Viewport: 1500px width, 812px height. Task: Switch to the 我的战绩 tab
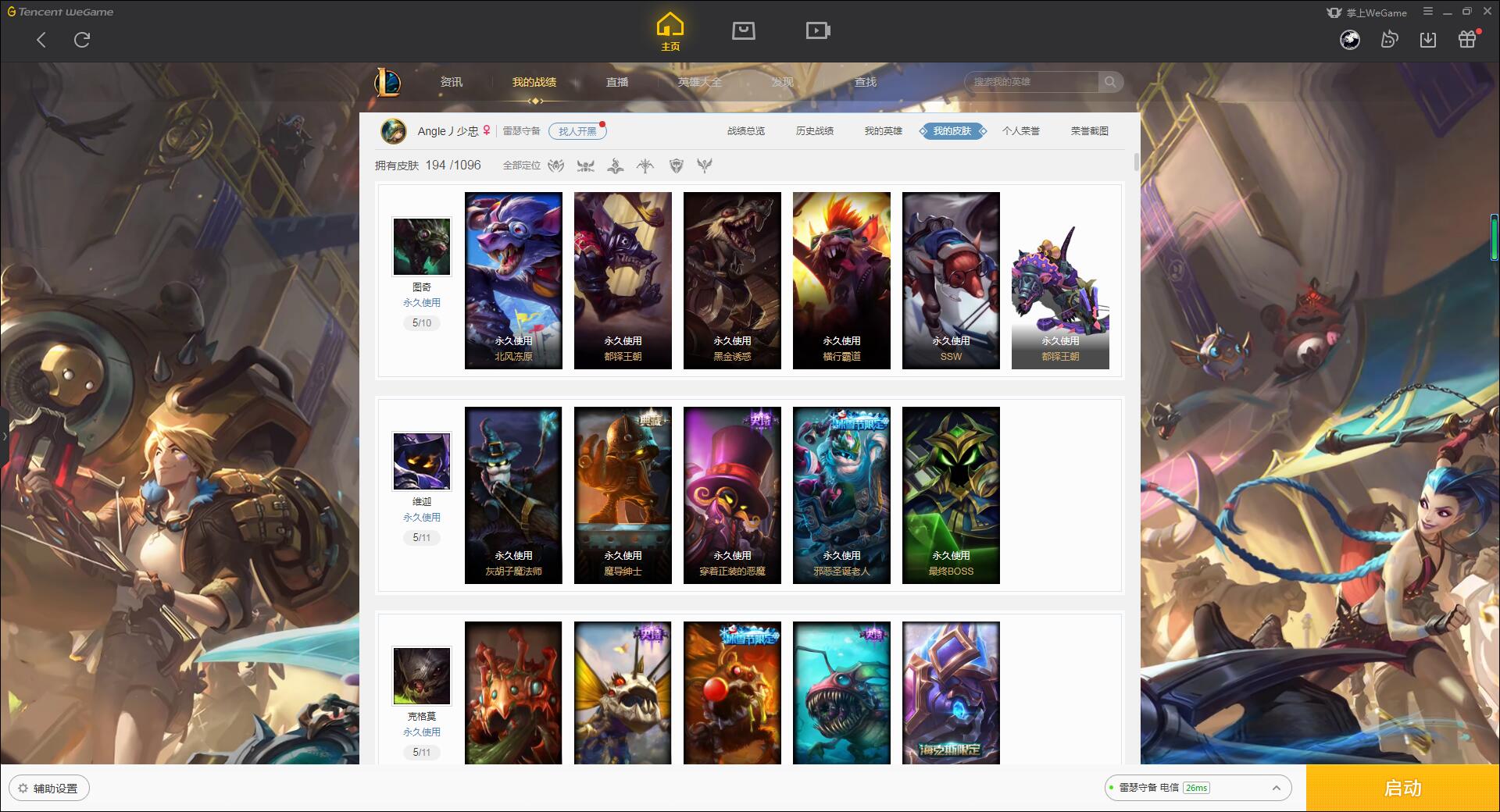point(534,82)
